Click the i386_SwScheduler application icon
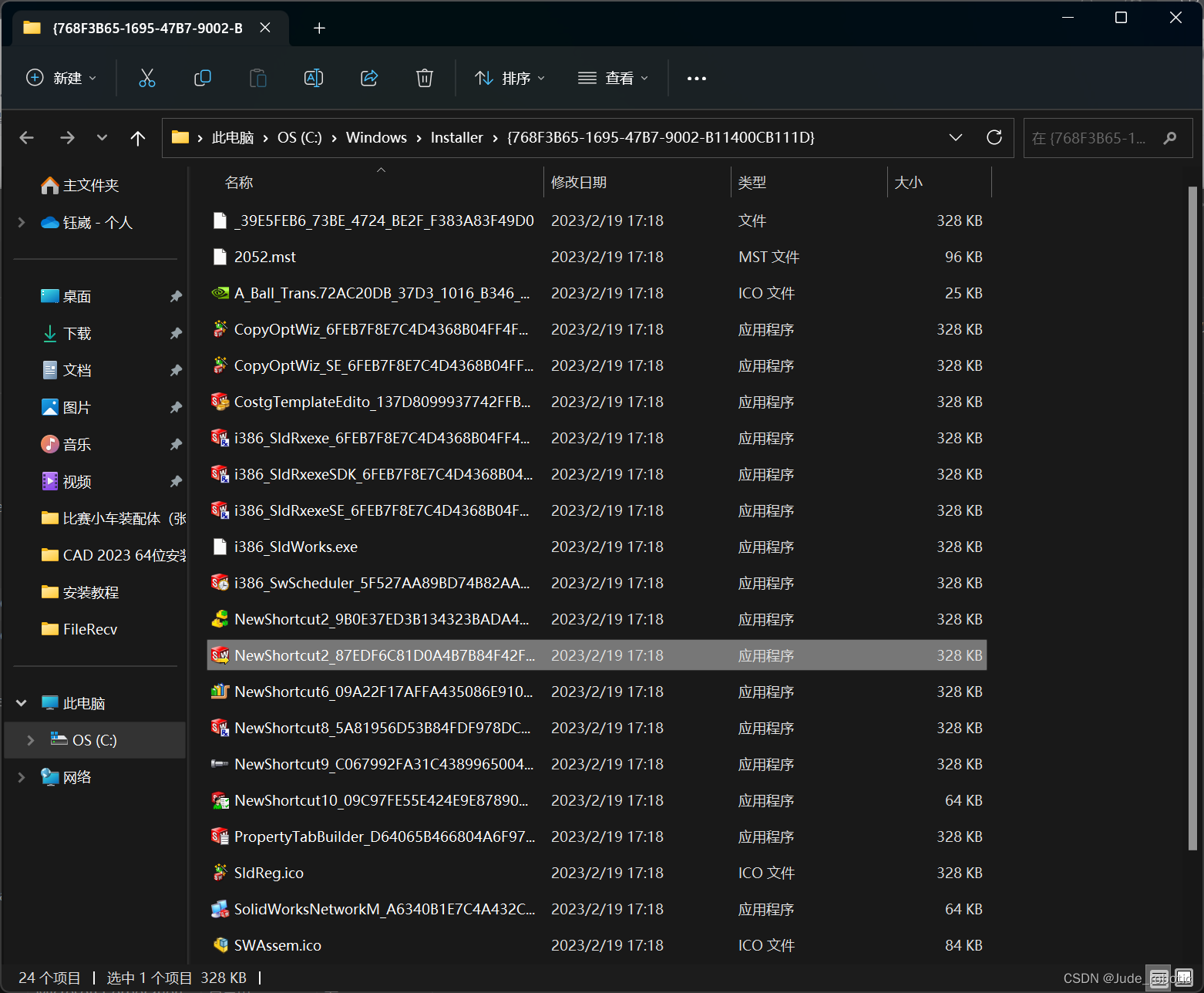 (x=220, y=583)
